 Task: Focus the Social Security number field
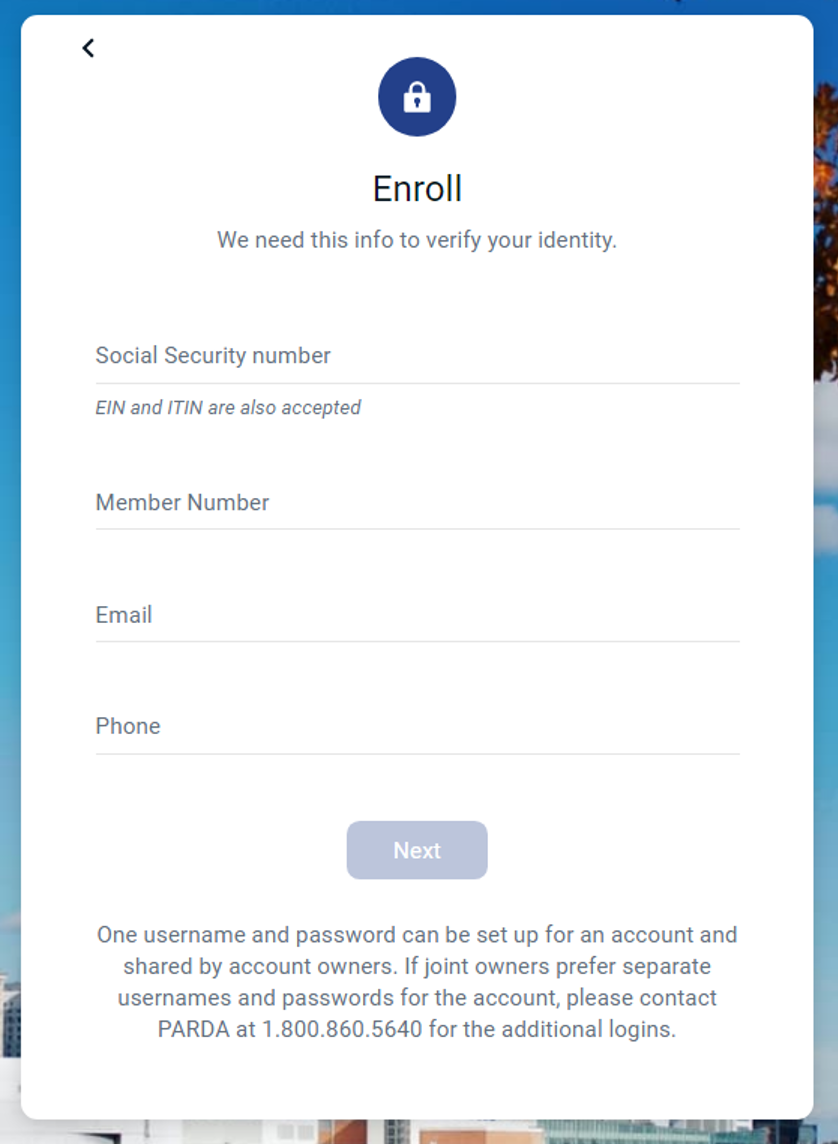[x=417, y=356]
